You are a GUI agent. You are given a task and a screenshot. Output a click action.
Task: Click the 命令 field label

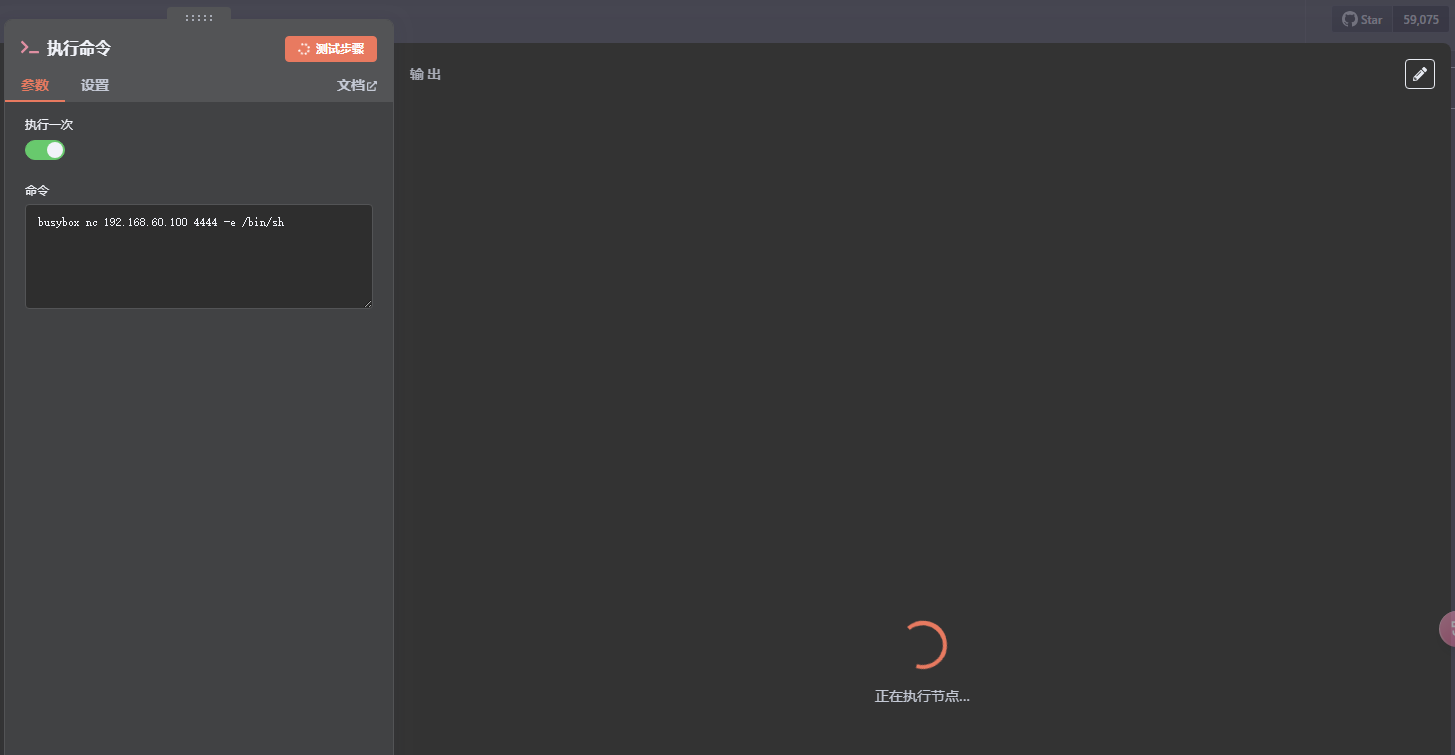tap(37, 190)
